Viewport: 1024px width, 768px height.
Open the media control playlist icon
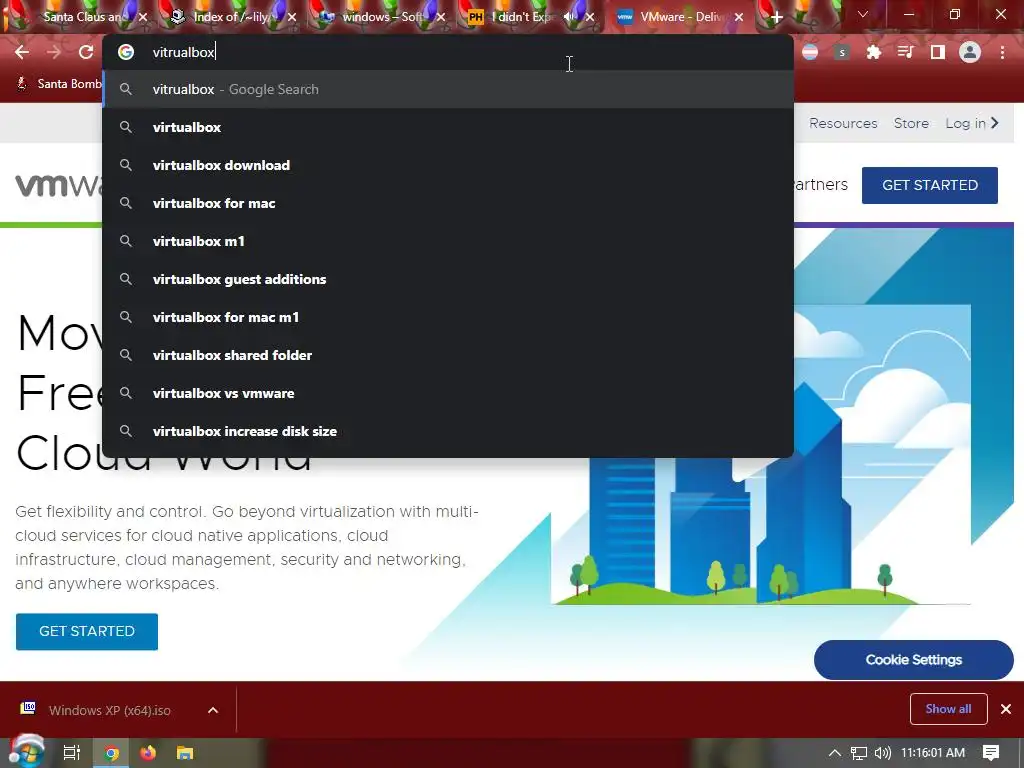[x=906, y=52]
